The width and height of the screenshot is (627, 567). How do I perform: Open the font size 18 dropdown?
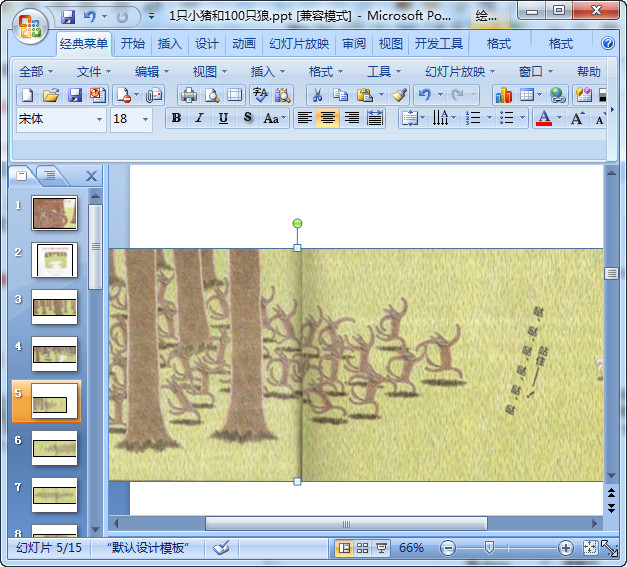click(146, 119)
